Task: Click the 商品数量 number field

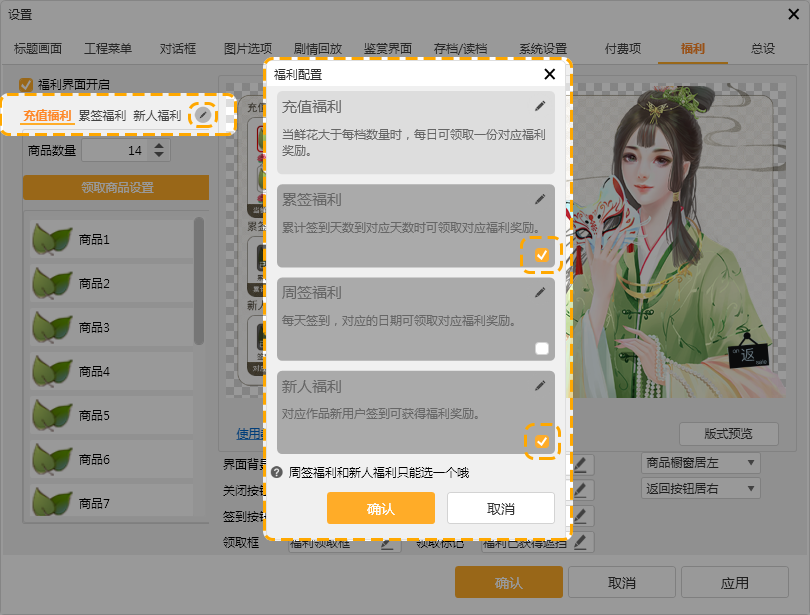Action: point(114,151)
